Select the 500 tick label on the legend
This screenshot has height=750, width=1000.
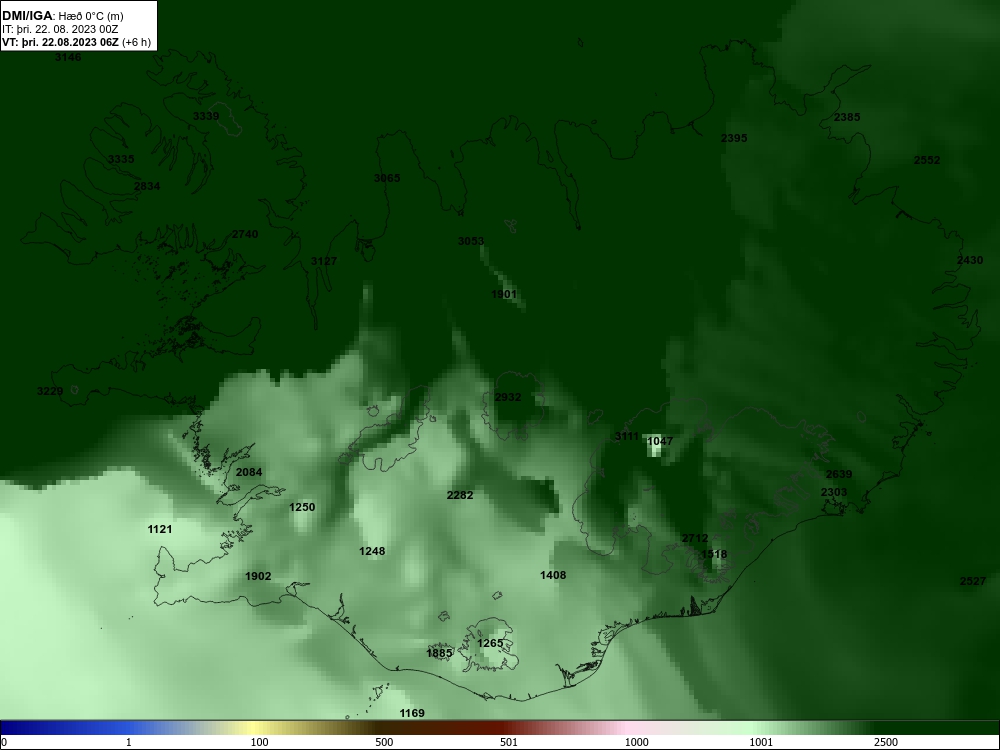[384, 742]
